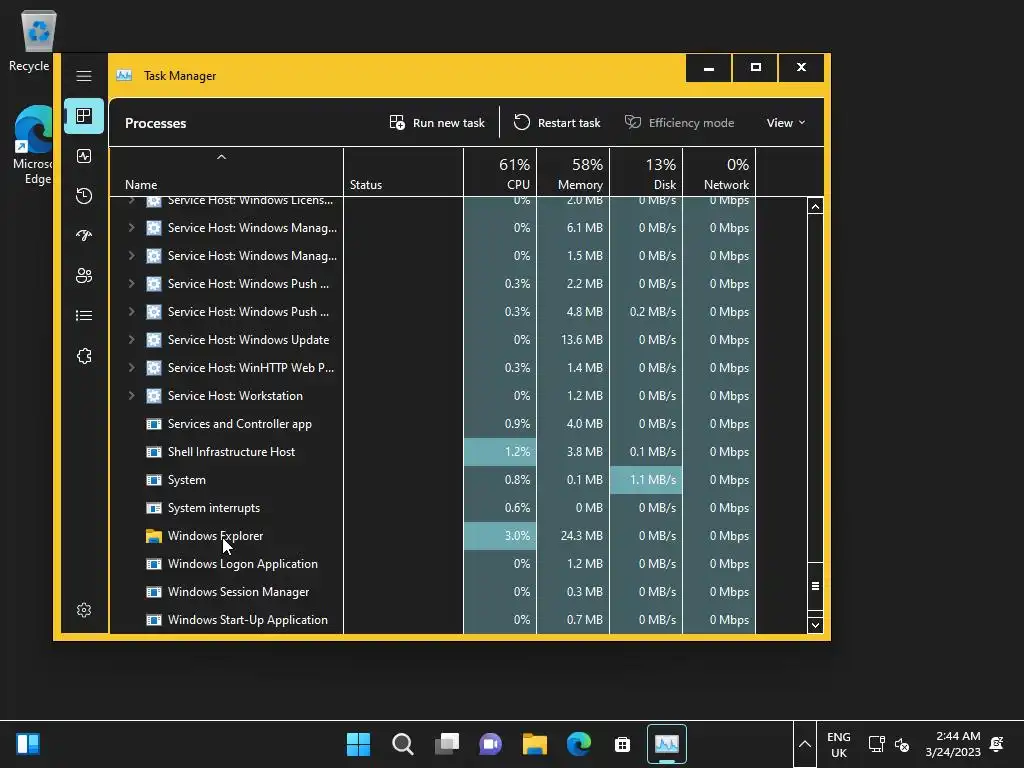This screenshot has width=1024, height=768.
Task: Open taskbar Search
Action: click(x=402, y=744)
